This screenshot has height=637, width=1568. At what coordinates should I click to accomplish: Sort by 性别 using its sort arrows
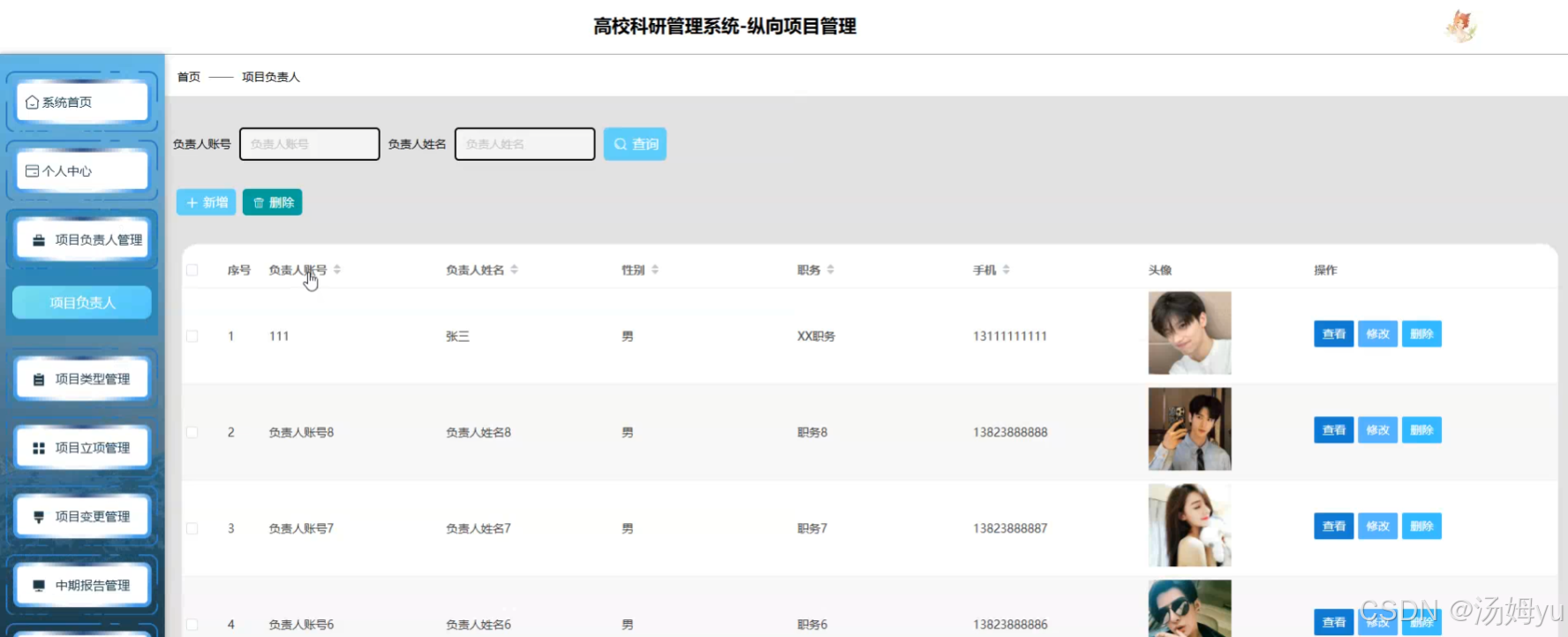(x=655, y=269)
